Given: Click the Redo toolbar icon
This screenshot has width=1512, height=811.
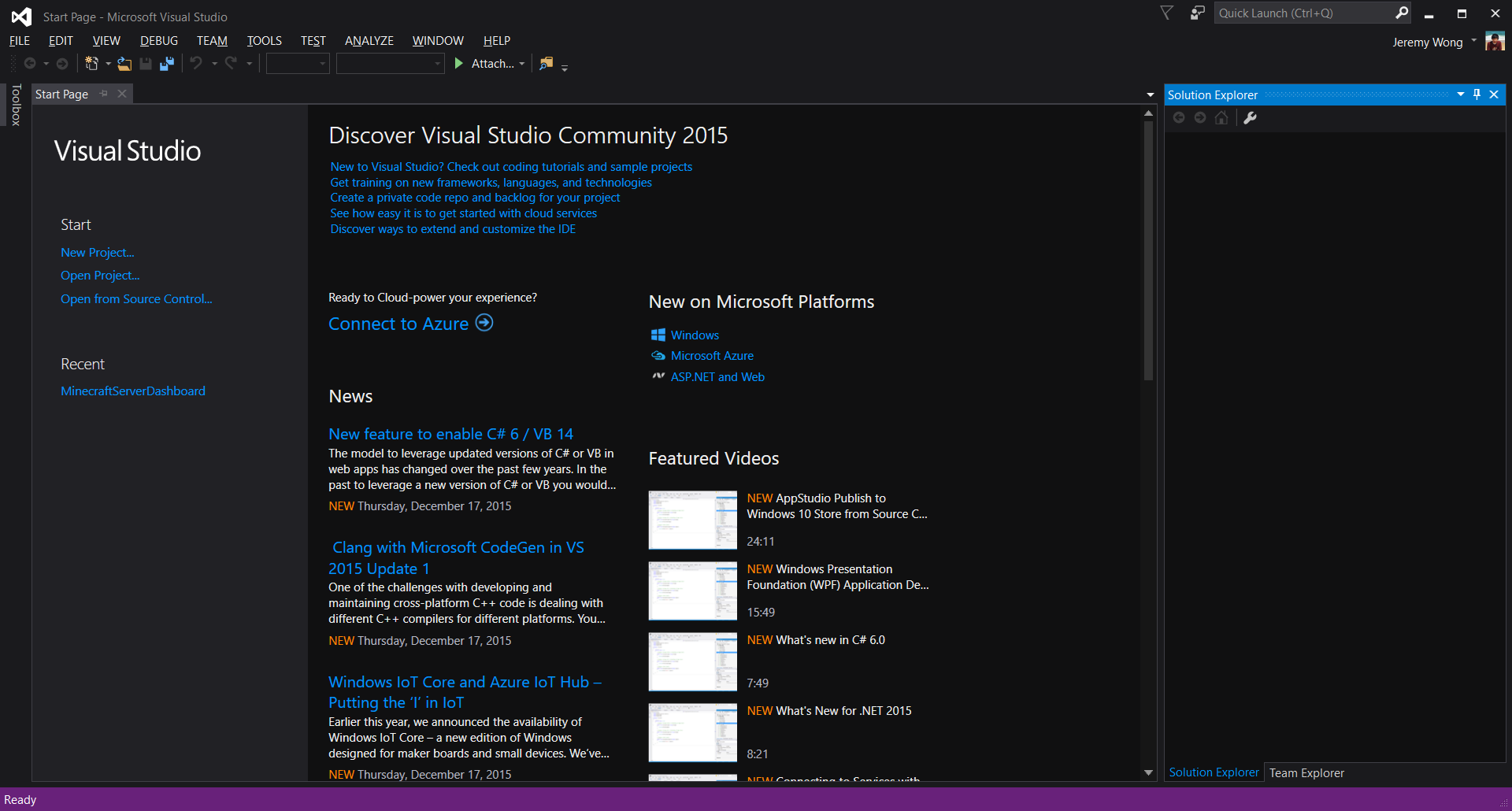Looking at the screenshot, I should pyautogui.click(x=231, y=63).
